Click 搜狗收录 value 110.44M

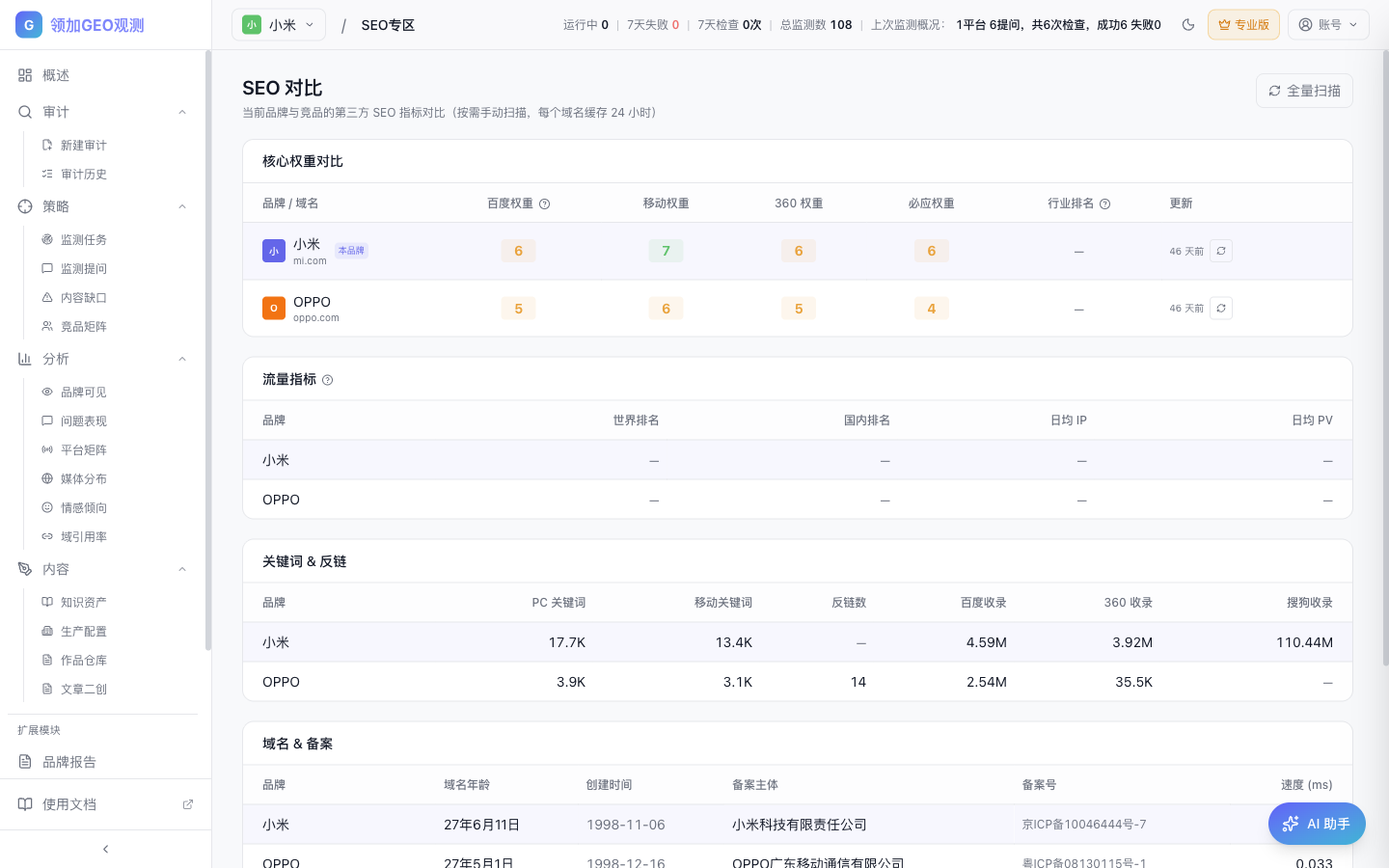coord(1304,642)
